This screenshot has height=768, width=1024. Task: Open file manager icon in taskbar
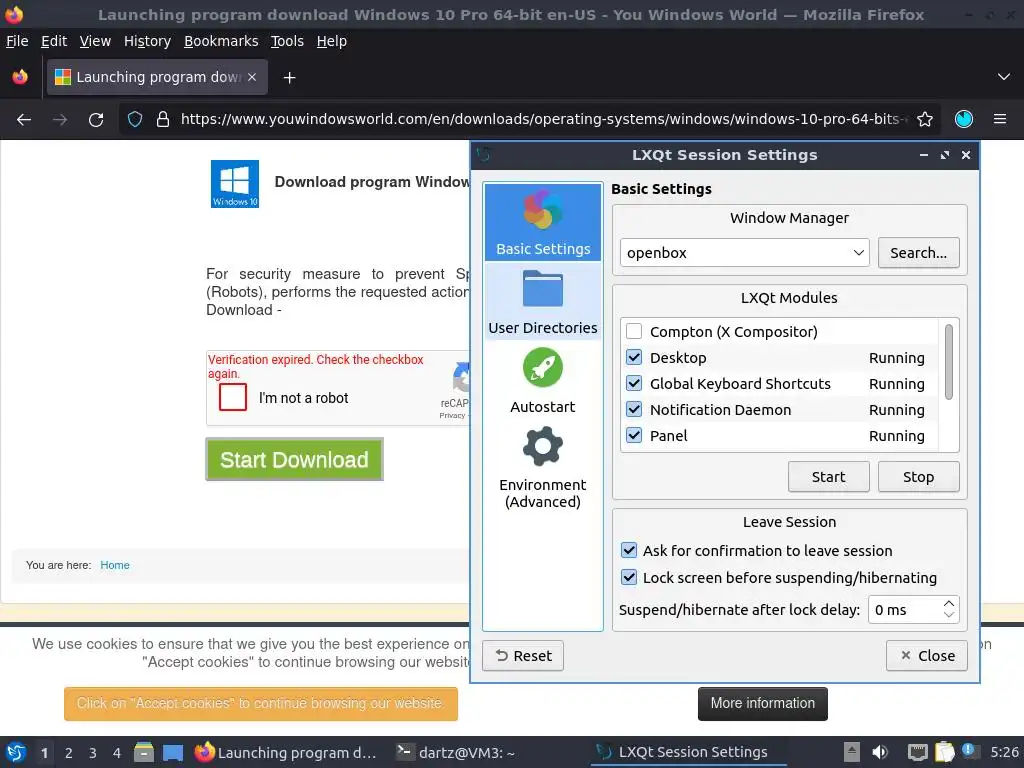point(144,753)
